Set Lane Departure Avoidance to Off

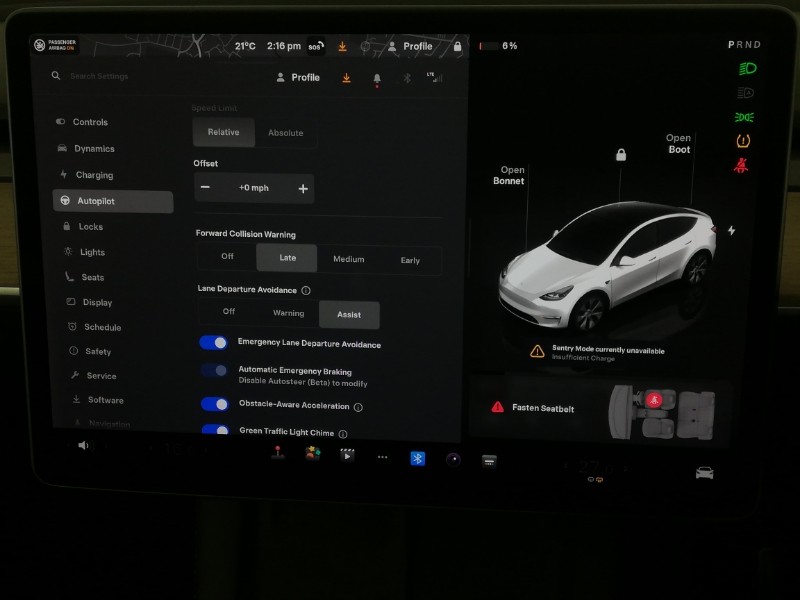tap(229, 311)
